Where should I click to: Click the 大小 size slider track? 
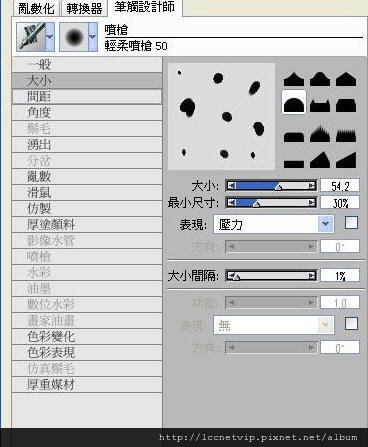(271, 186)
